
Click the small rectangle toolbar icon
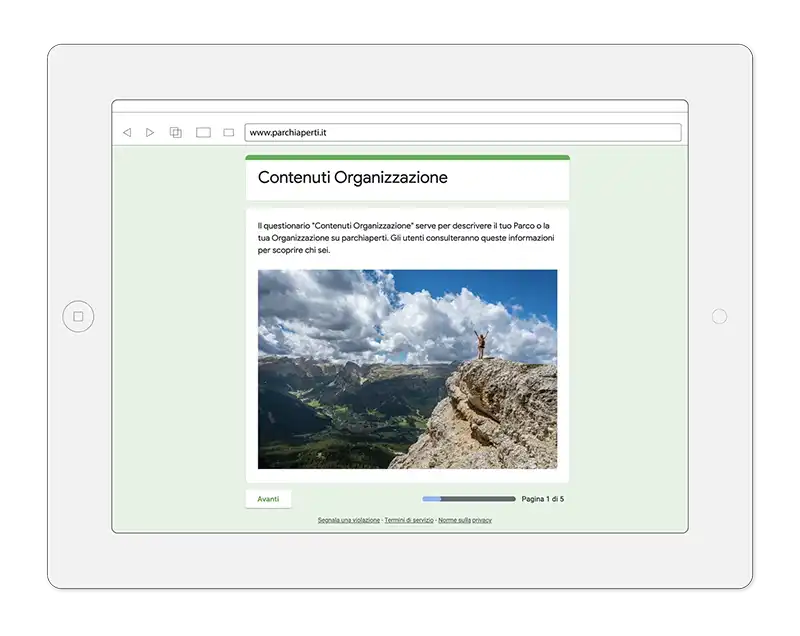[x=228, y=132]
